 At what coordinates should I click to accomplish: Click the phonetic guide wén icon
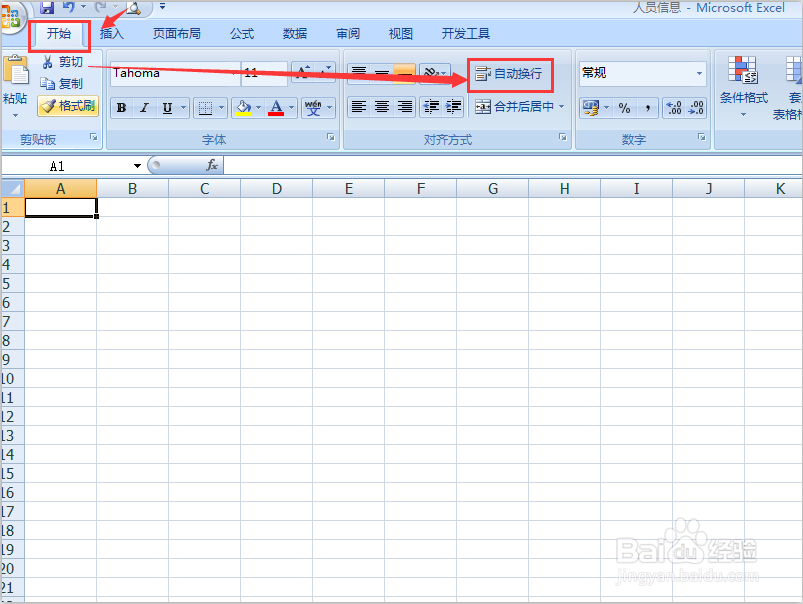(x=313, y=108)
